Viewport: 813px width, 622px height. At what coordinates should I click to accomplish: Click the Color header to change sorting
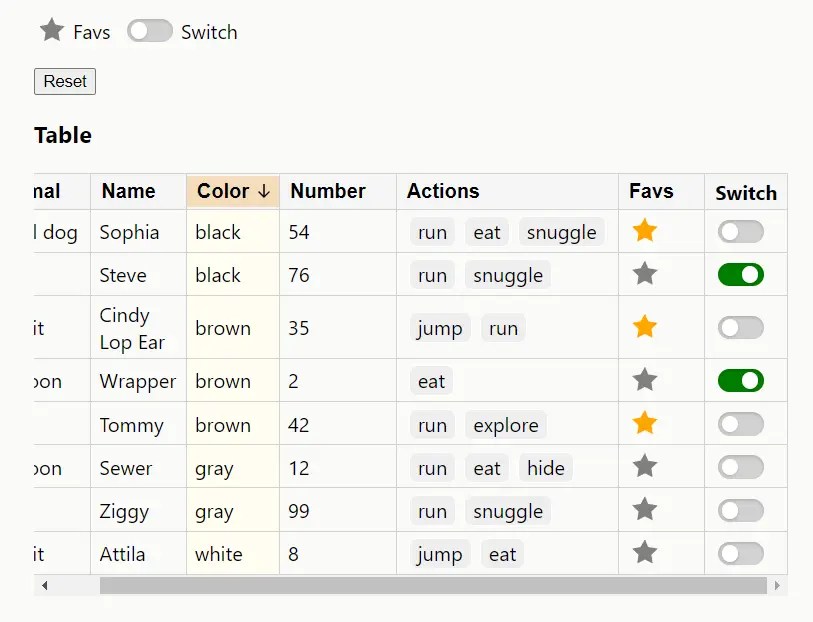point(229,191)
